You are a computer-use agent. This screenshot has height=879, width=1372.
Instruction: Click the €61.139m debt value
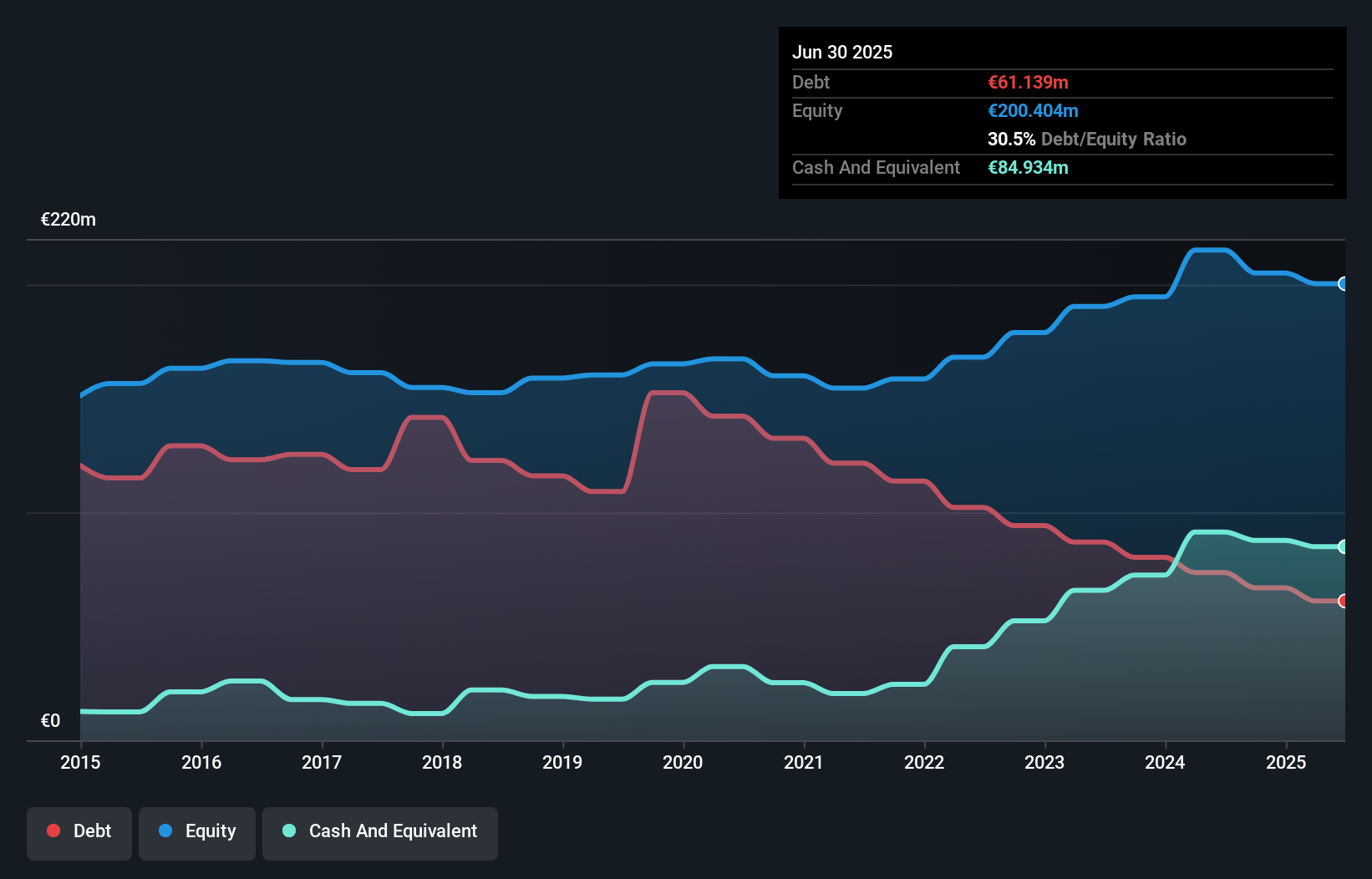tap(1028, 82)
